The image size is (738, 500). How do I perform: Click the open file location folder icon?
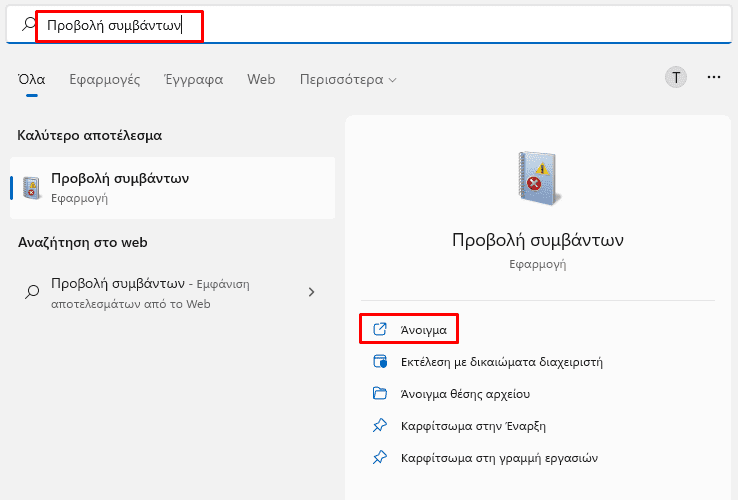379,393
